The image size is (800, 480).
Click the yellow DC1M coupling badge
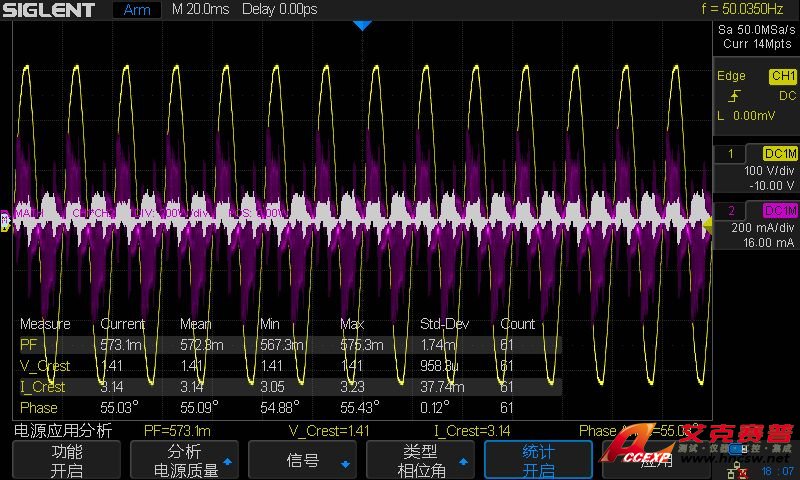tap(779, 153)
